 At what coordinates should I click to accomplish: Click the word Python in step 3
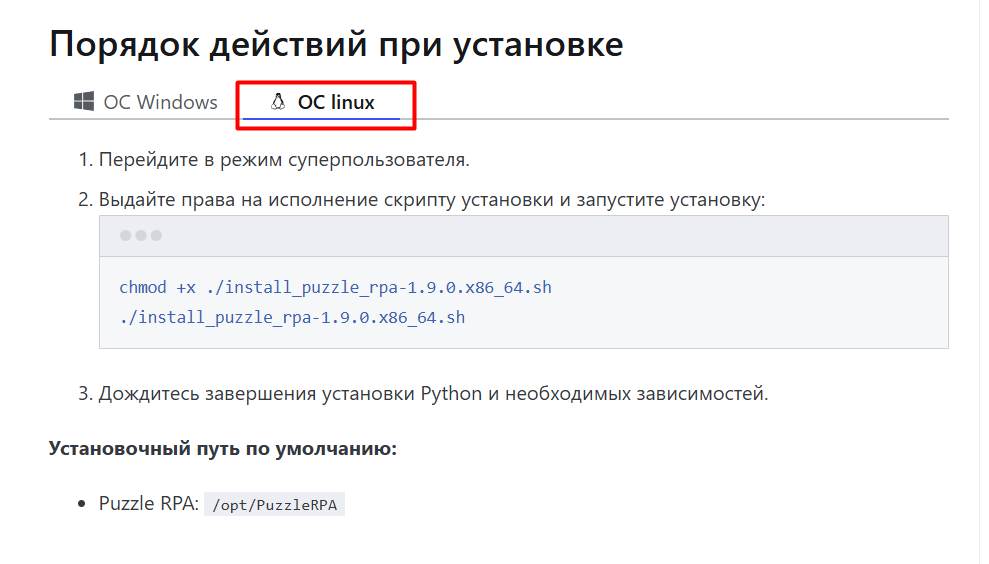[451, 394]
